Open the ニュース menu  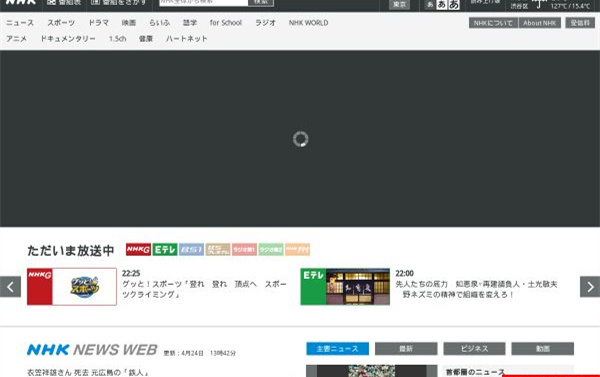point(20,23)
